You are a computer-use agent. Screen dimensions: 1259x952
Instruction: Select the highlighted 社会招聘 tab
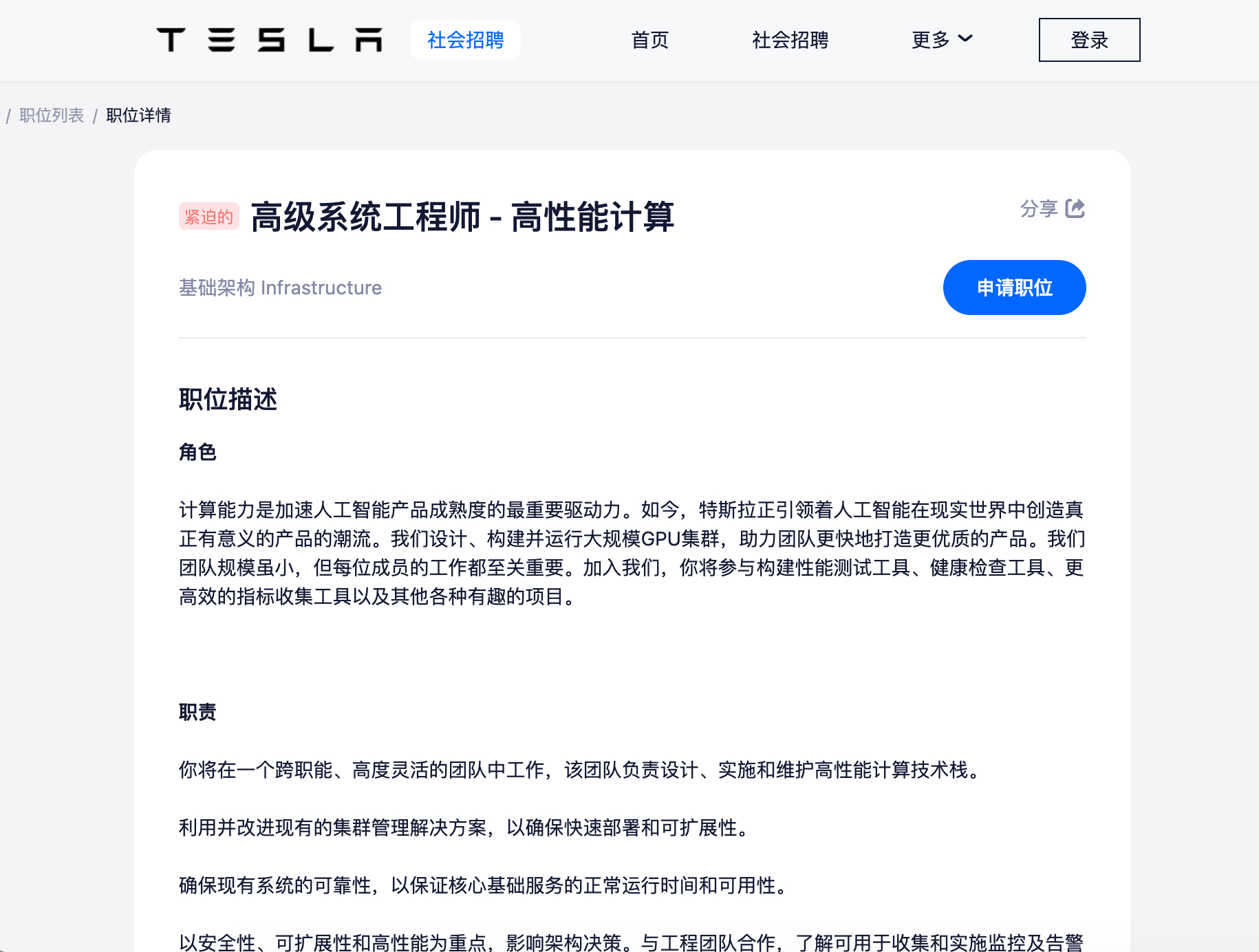click(466, 40)
